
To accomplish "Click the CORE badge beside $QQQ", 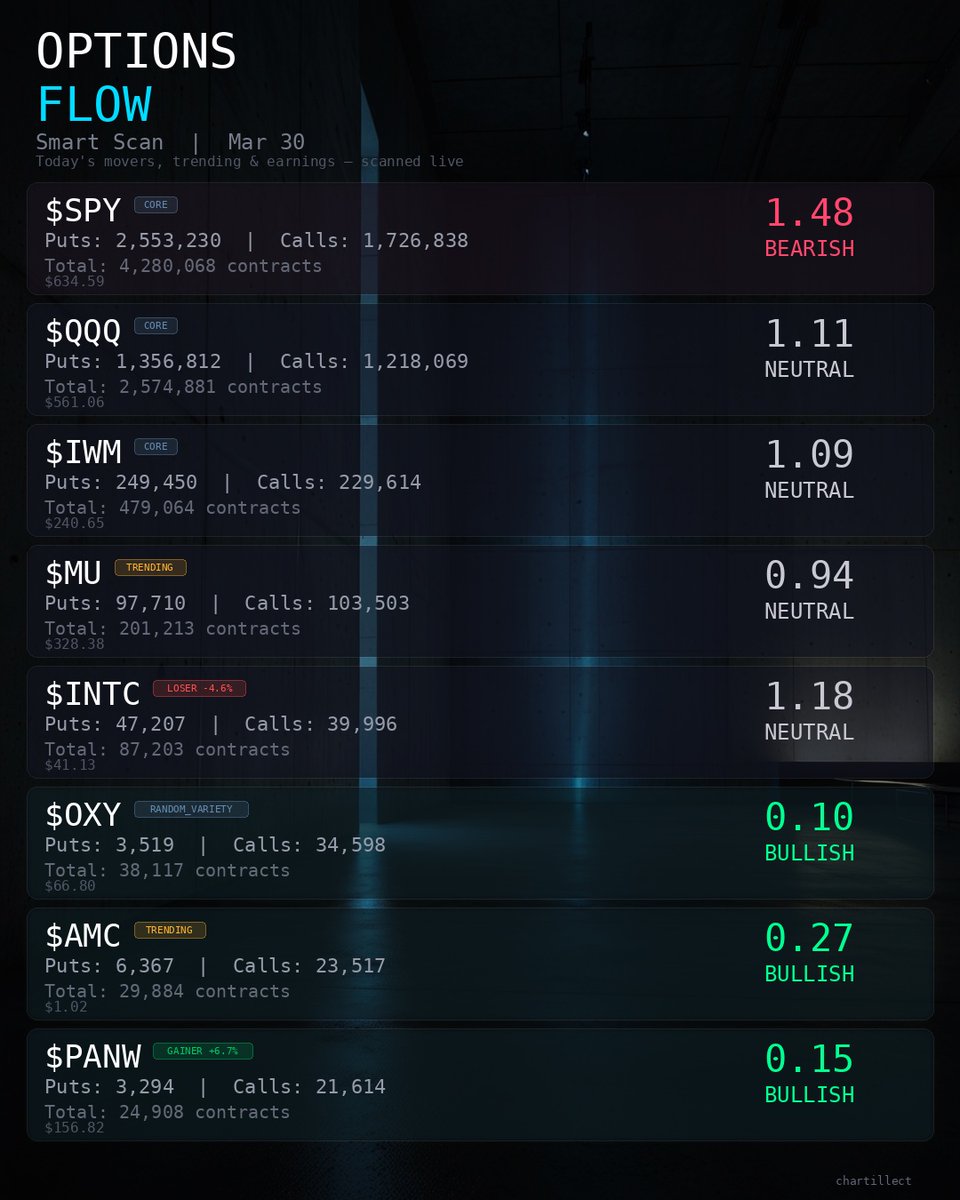I will [x=156, y=326].
